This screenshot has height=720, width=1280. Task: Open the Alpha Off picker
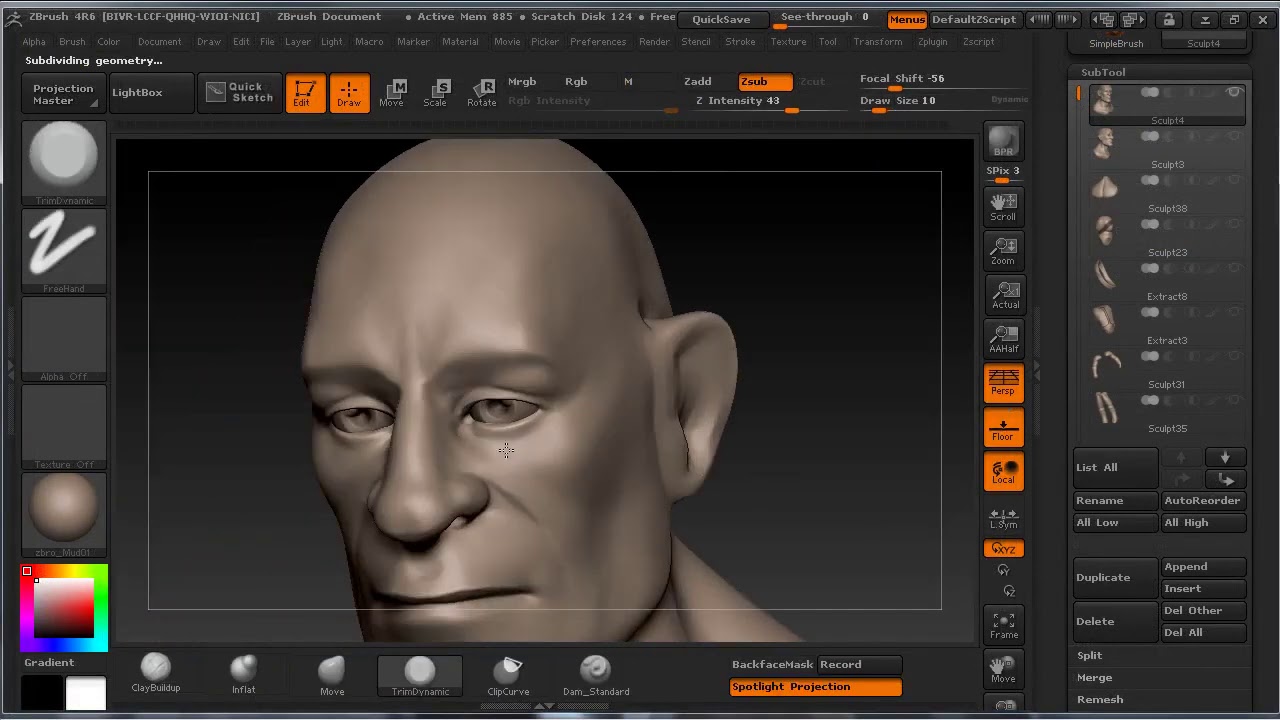point(64,339)
